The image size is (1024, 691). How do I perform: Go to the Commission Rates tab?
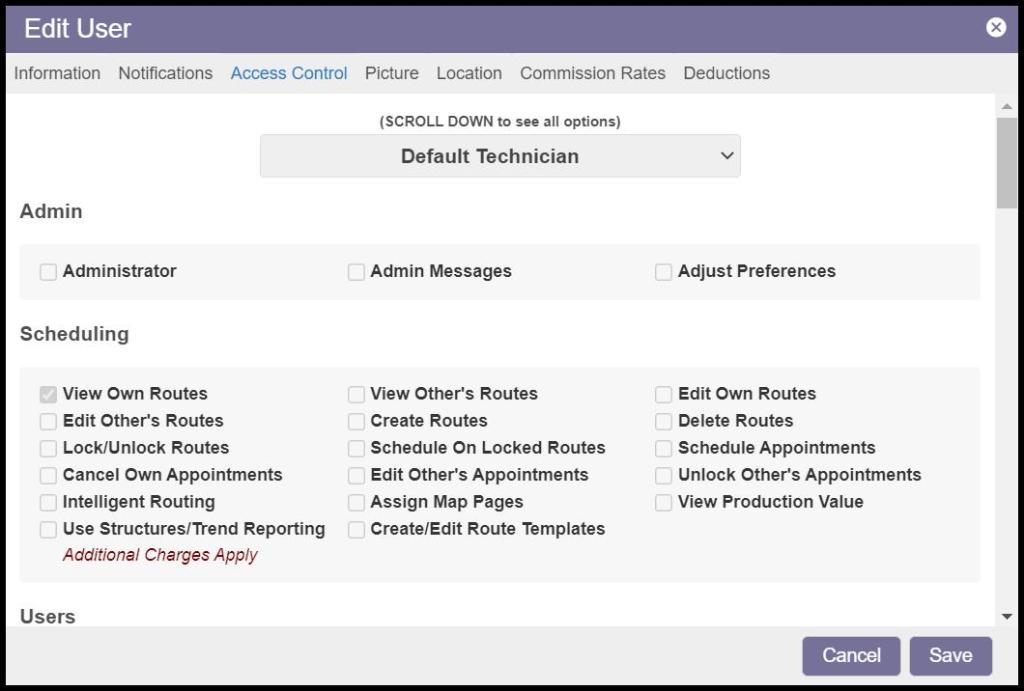click(592, 73)
